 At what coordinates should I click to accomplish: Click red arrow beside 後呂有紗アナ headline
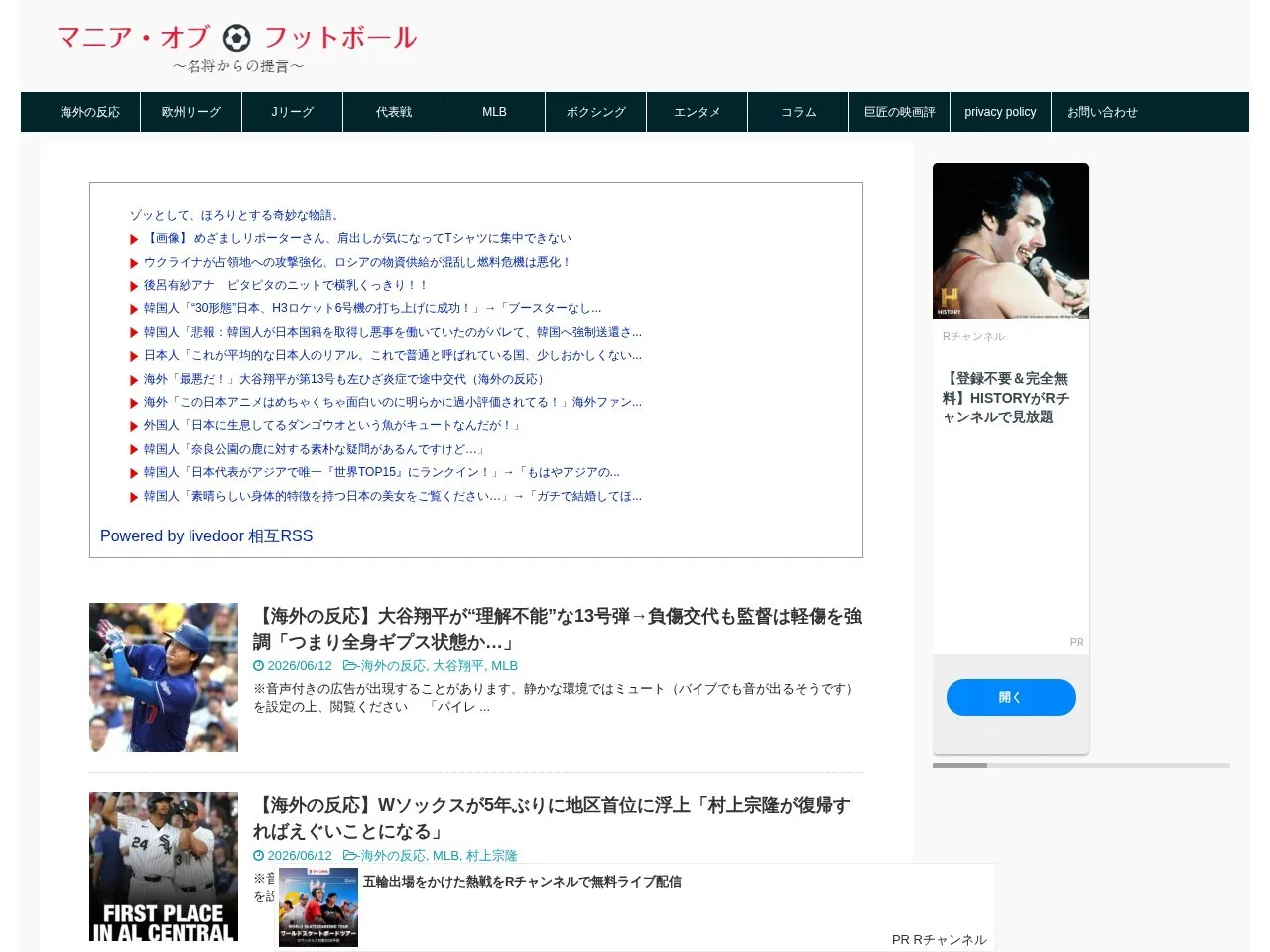coord(134,286)
